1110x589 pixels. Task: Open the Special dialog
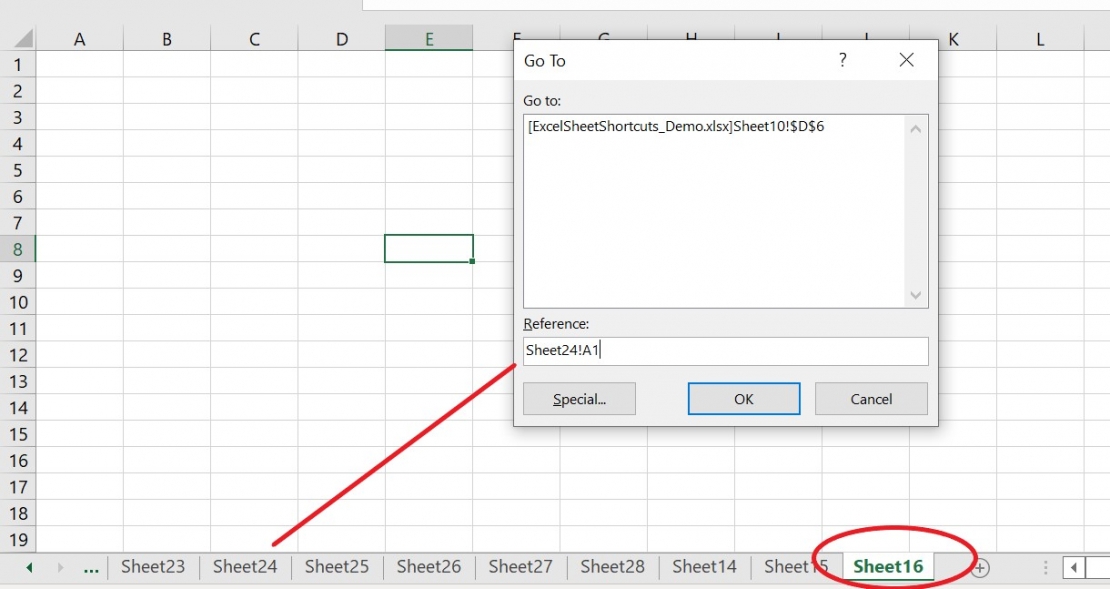(x=578, y=398)
